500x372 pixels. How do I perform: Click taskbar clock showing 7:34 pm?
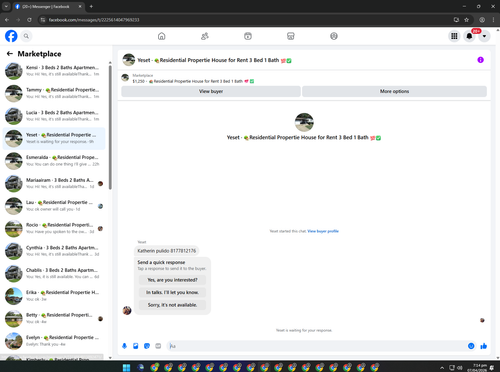477,368
